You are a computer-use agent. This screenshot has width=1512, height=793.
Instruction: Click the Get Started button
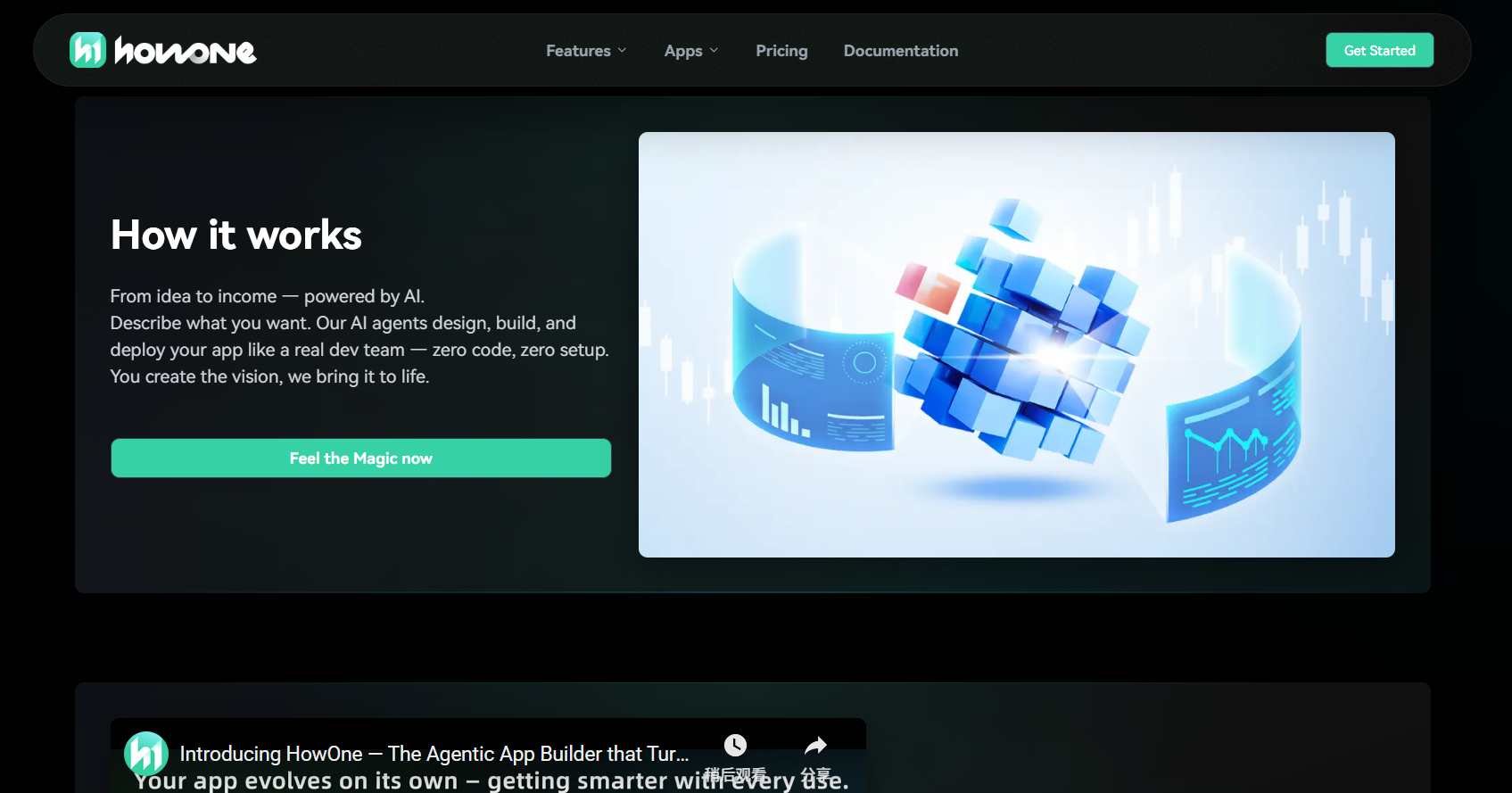pyautogui.click(x=1379, y=50)
